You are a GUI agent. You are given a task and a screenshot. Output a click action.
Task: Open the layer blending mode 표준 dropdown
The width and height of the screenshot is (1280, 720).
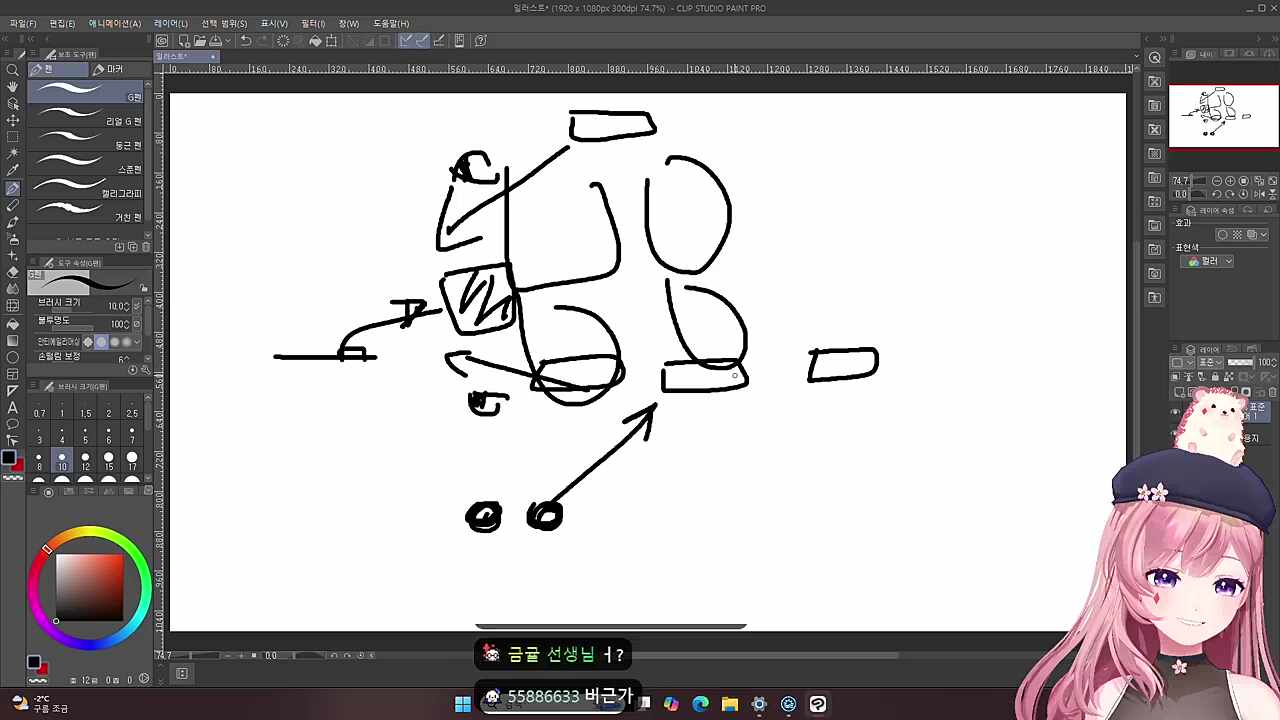(x=1210, y=362)
